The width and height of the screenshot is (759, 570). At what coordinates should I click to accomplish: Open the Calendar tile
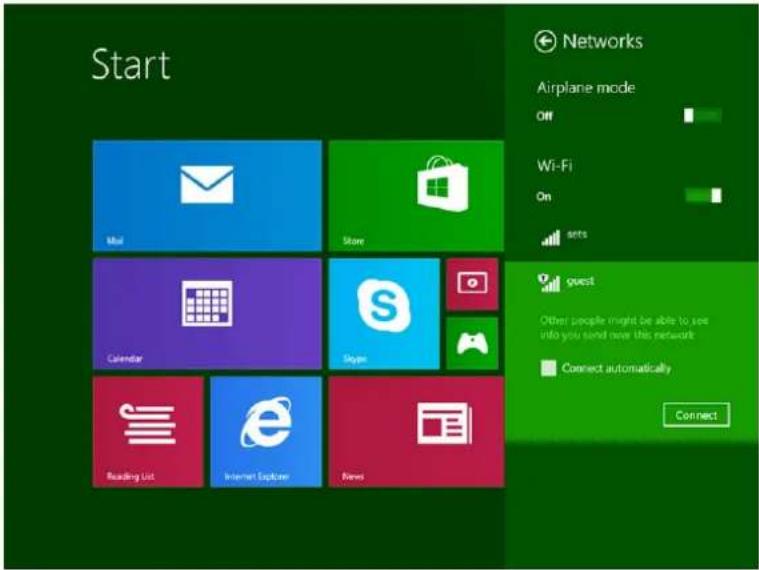pyautogui.click(x=207, y=314)
